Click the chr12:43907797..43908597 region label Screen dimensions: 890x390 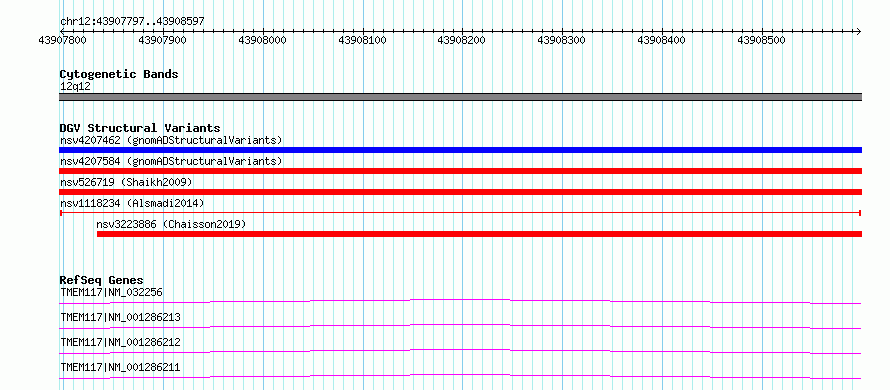pos(132,22)
